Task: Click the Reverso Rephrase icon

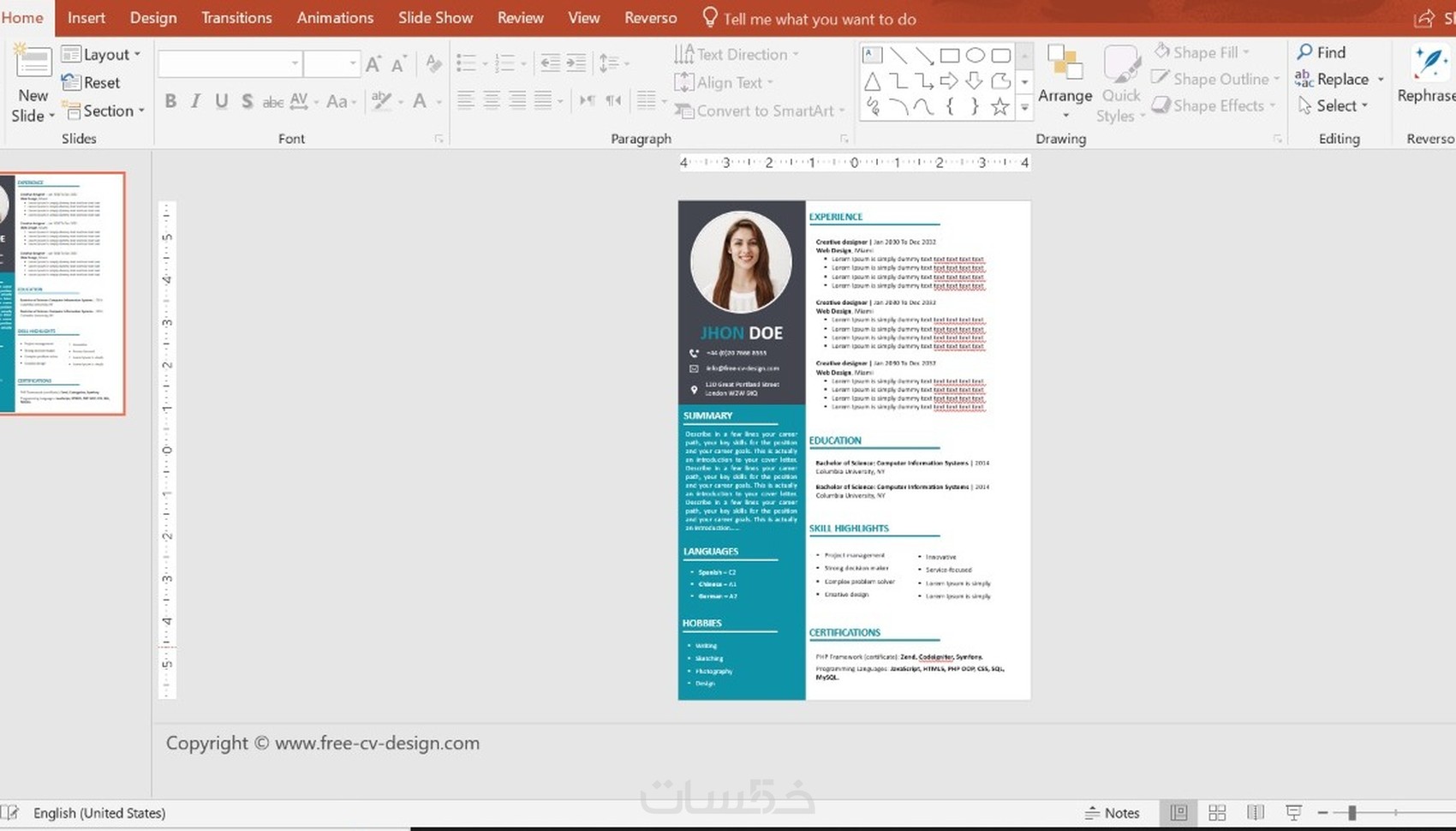Action: pyautogui.click(x=1429, y=63)
